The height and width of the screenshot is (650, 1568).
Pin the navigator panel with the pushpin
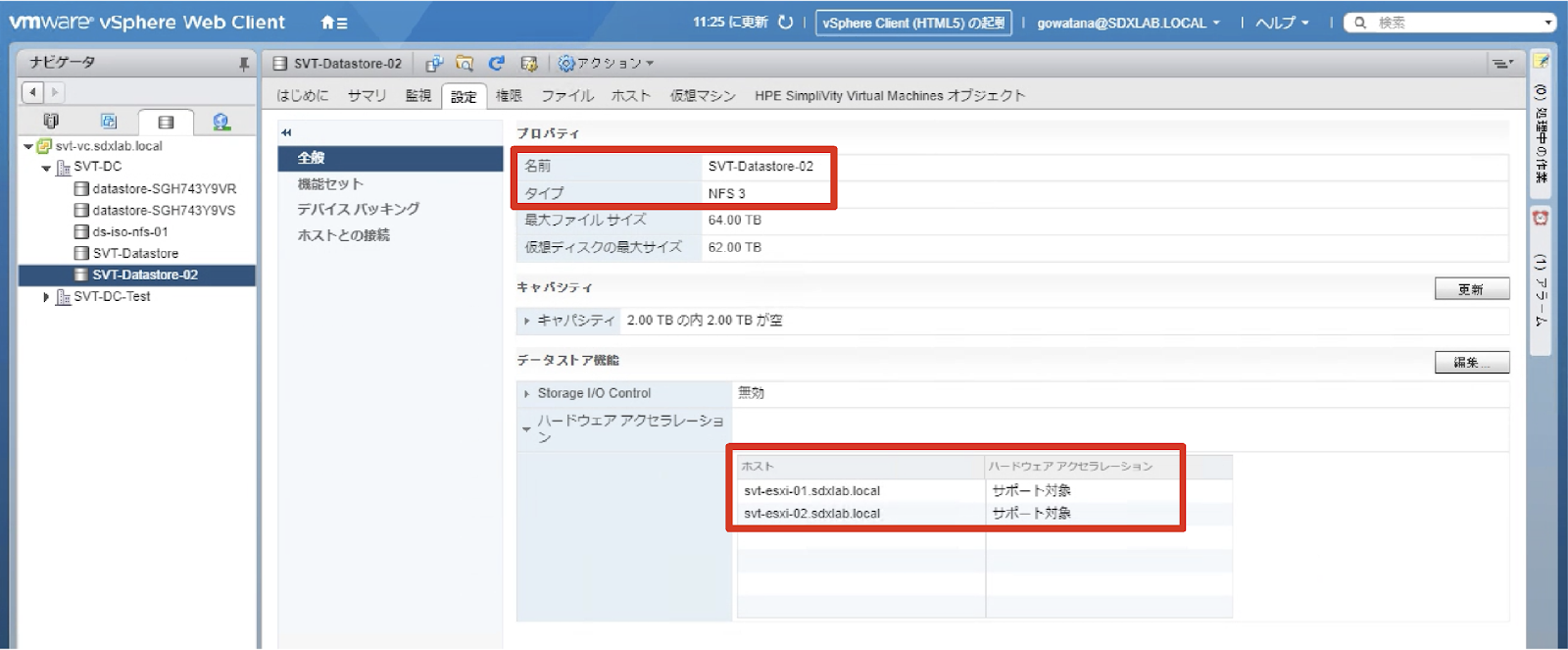[243, 64]
